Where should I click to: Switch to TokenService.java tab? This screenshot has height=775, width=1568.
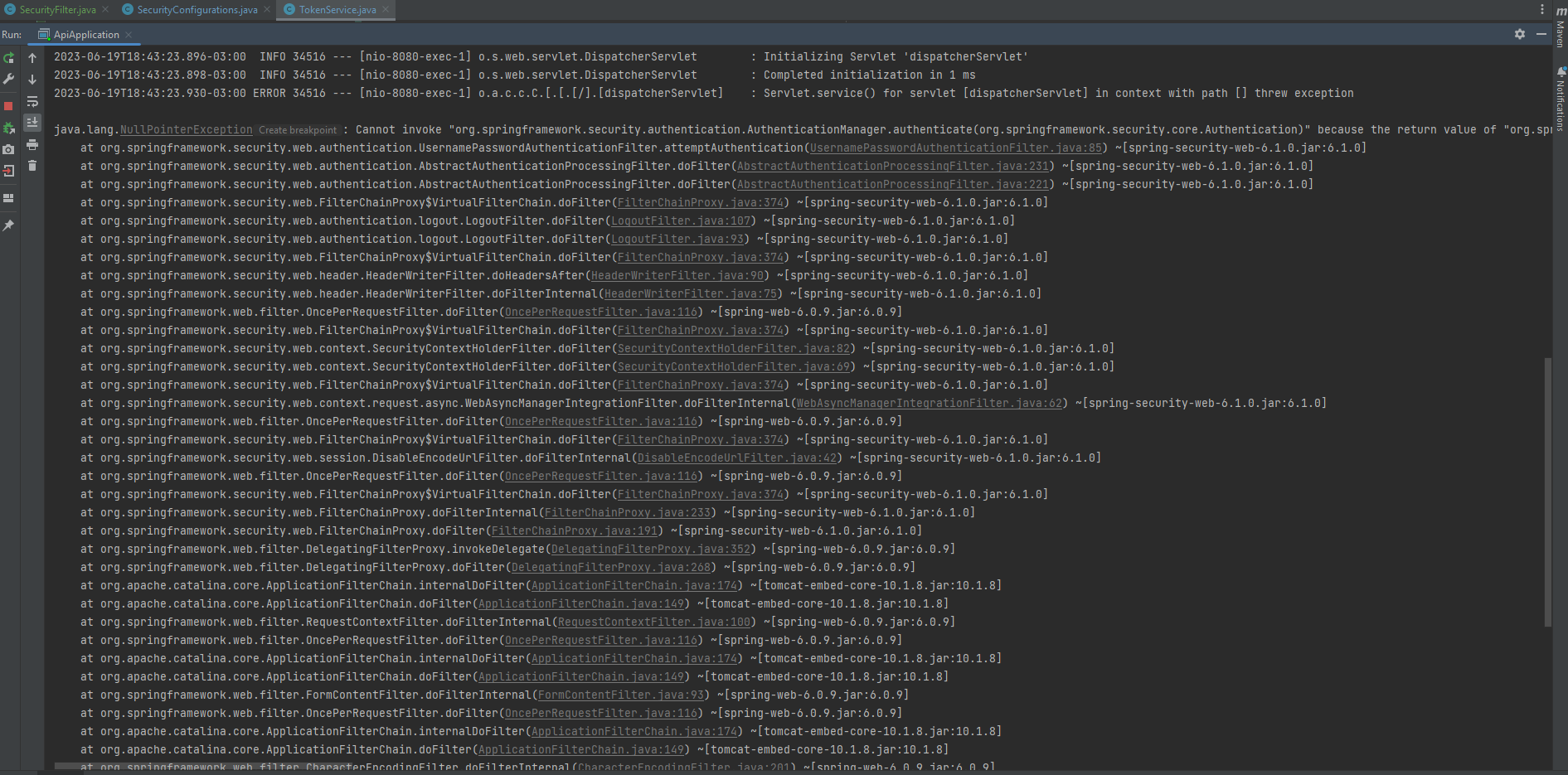pos(337,10)
